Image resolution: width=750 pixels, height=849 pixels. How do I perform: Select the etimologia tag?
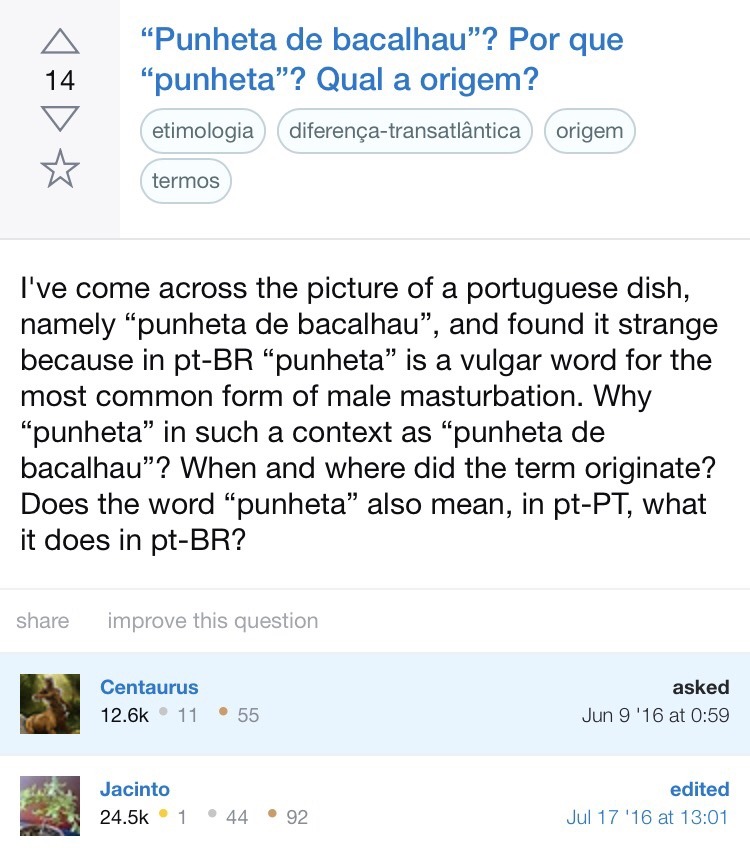[x=203, y=132]
